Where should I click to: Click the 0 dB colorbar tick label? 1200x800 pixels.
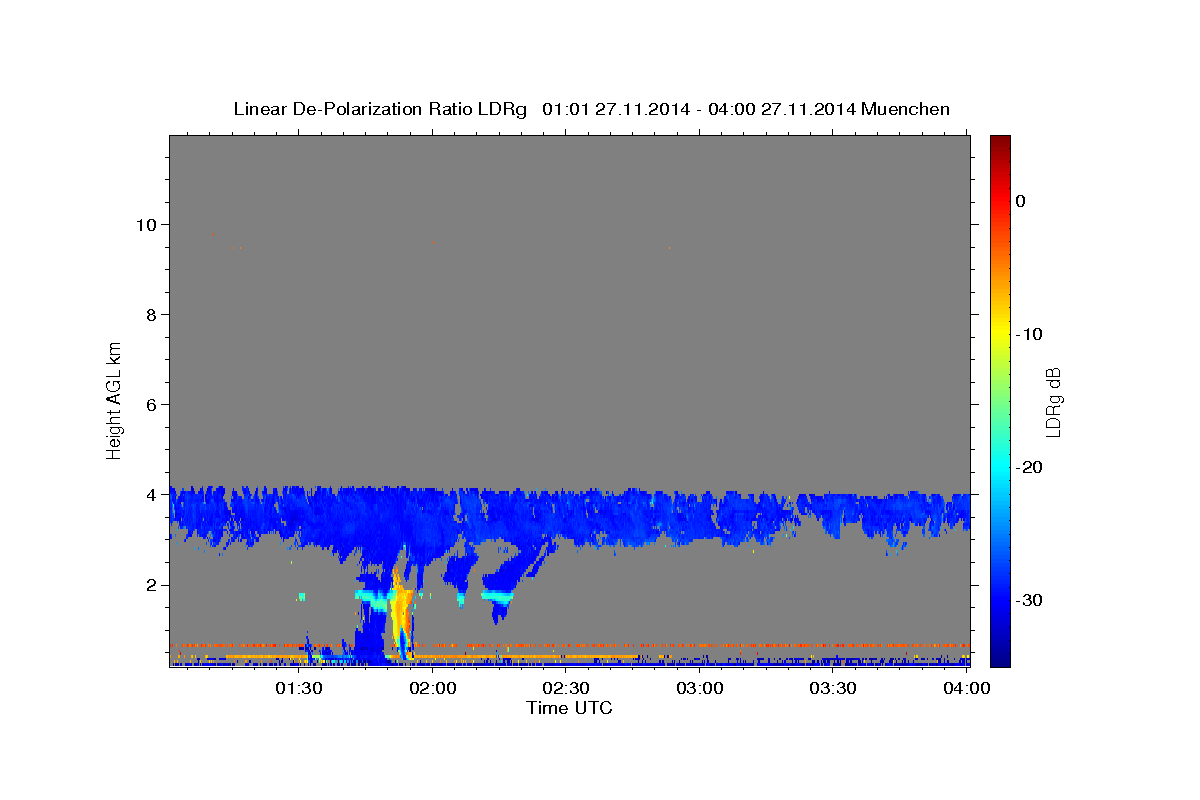(1020, 201)
